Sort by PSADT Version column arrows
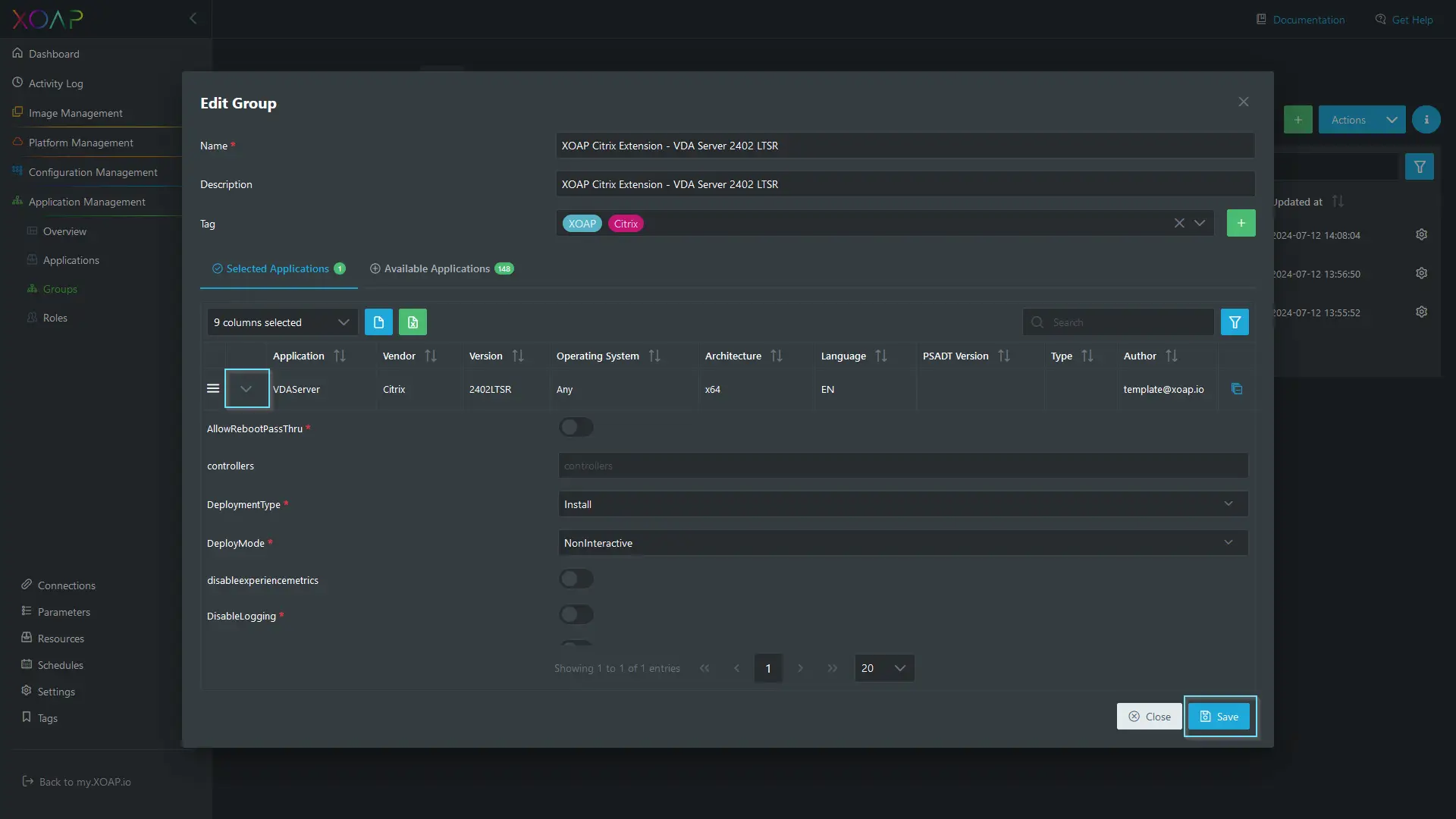 1004,356
